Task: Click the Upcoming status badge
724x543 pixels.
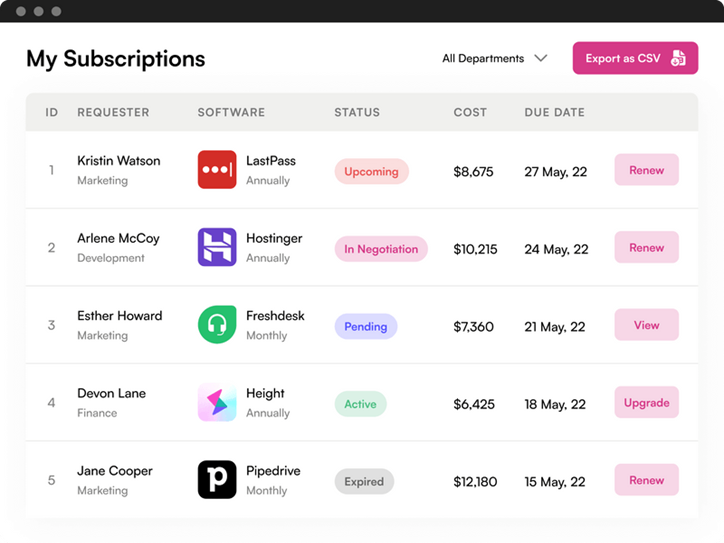Action: pyautogui.click(x=371, y=171)
